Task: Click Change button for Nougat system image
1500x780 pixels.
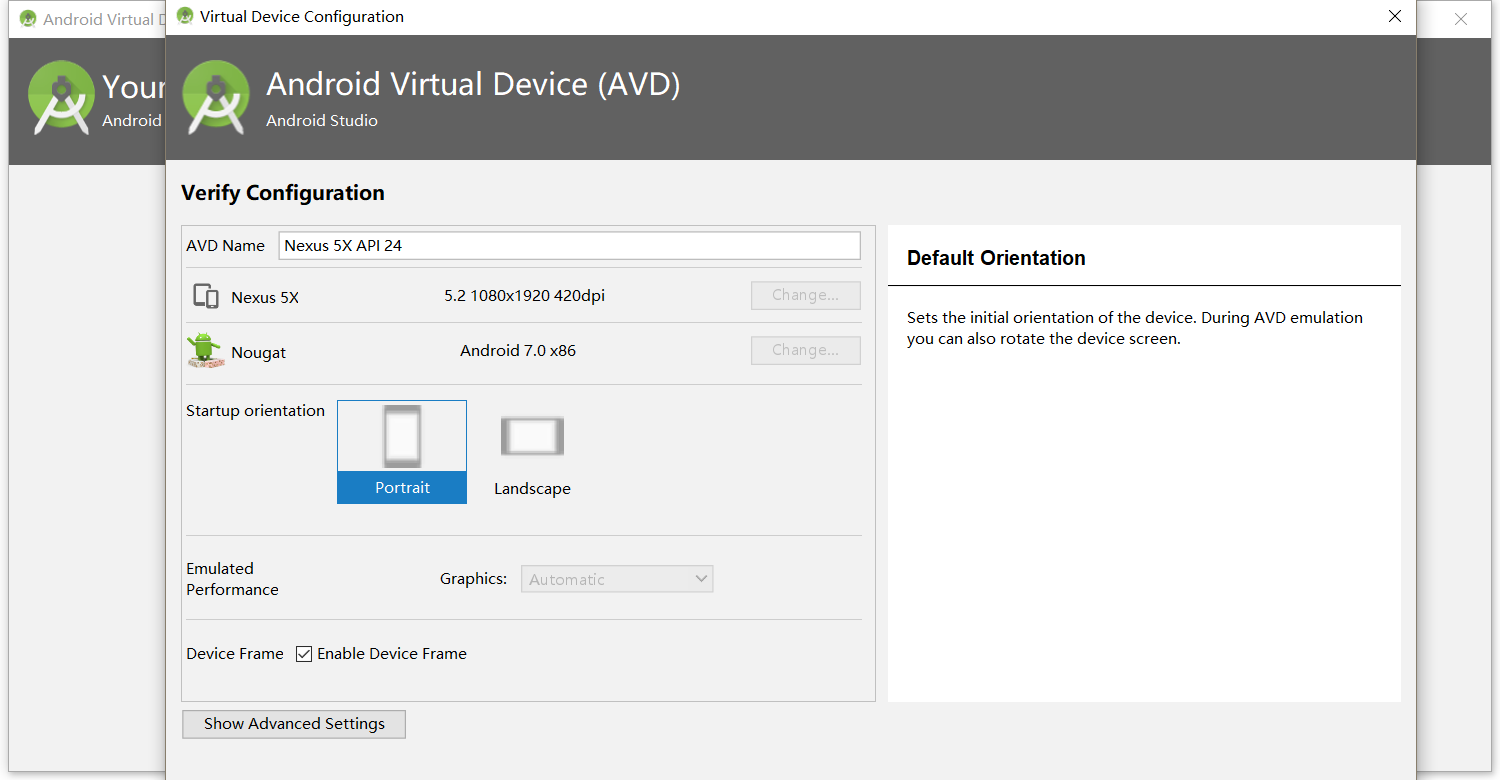Action: click(806, 351)
